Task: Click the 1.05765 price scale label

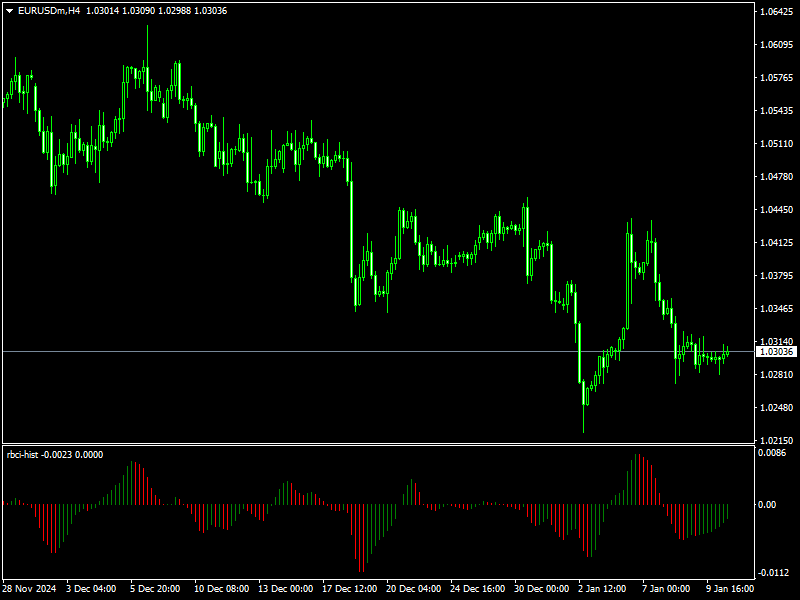Action: pos(777,78)
